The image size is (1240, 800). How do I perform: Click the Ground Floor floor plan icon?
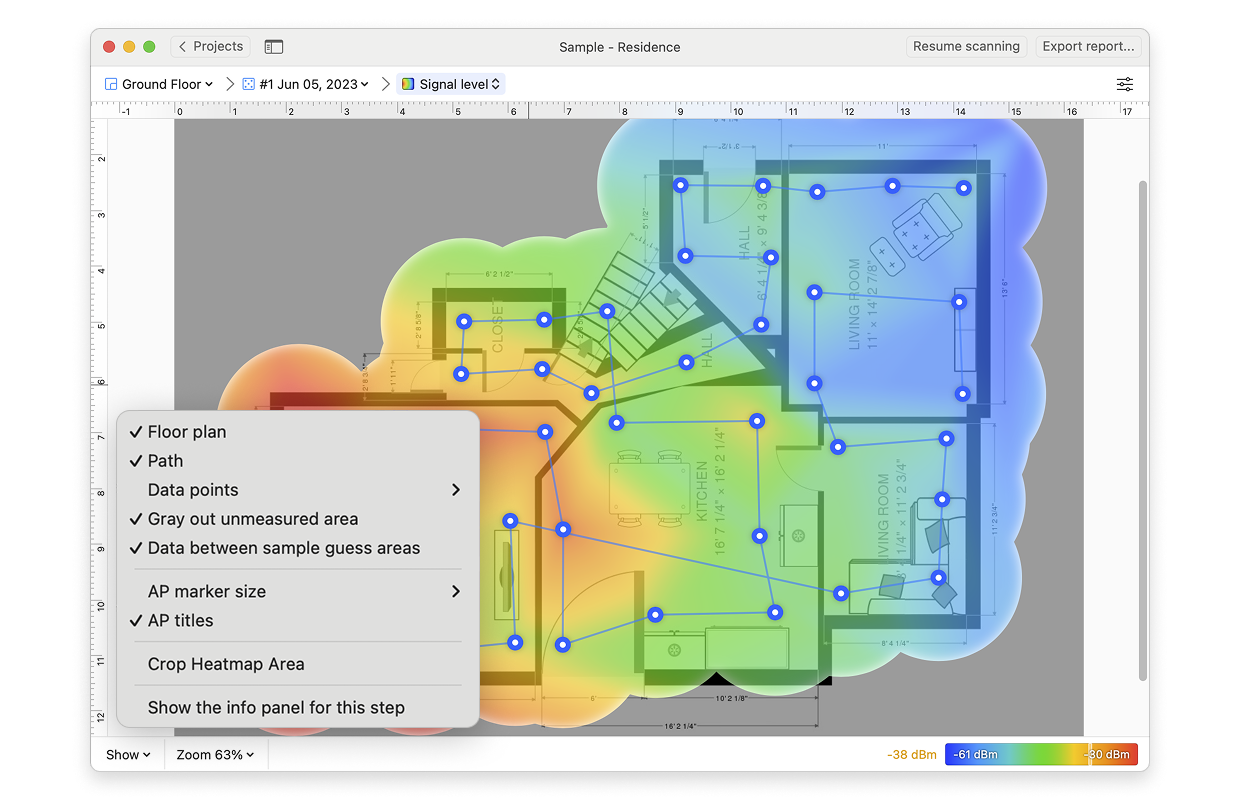point(111,85)
